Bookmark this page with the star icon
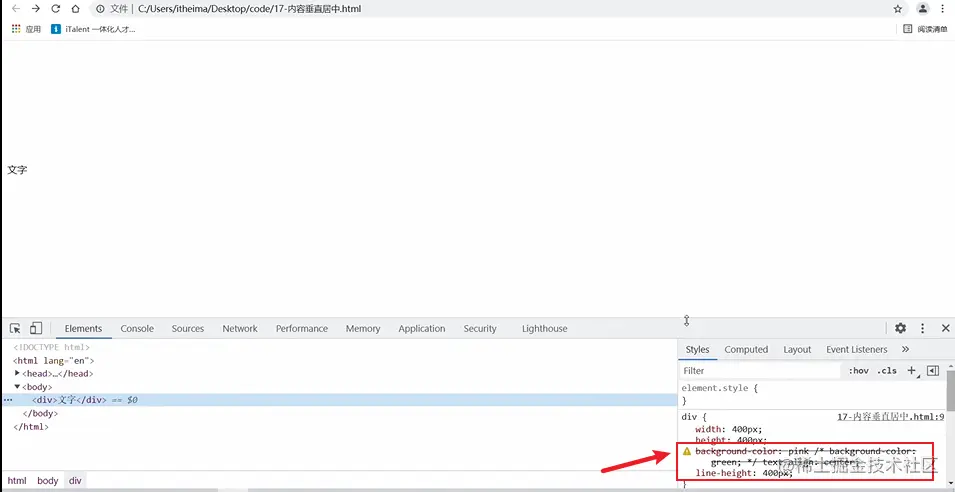 tap(898, 9)
